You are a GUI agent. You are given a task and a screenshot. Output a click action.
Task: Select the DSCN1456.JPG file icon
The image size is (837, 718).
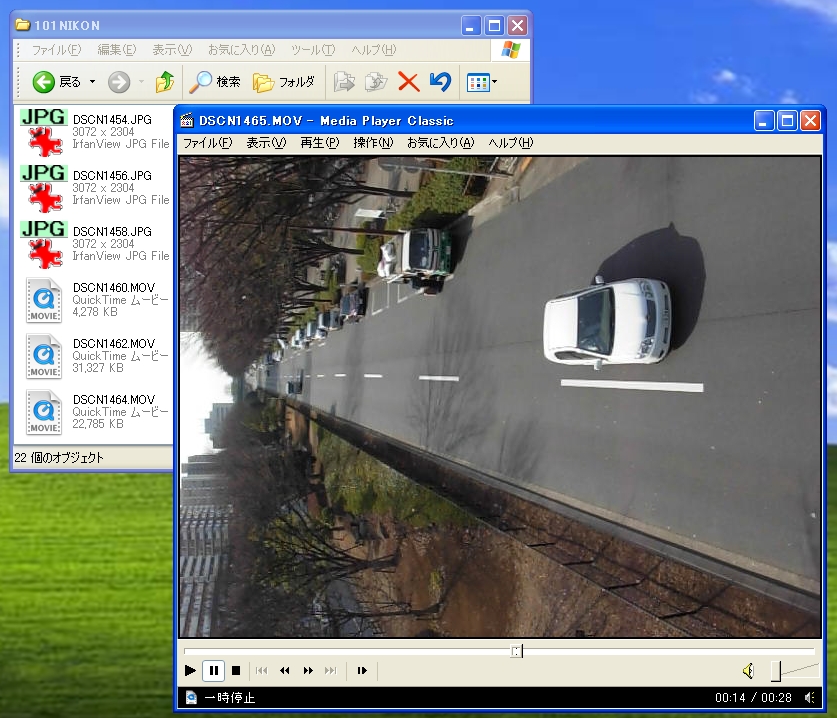(x=44, y=188)
